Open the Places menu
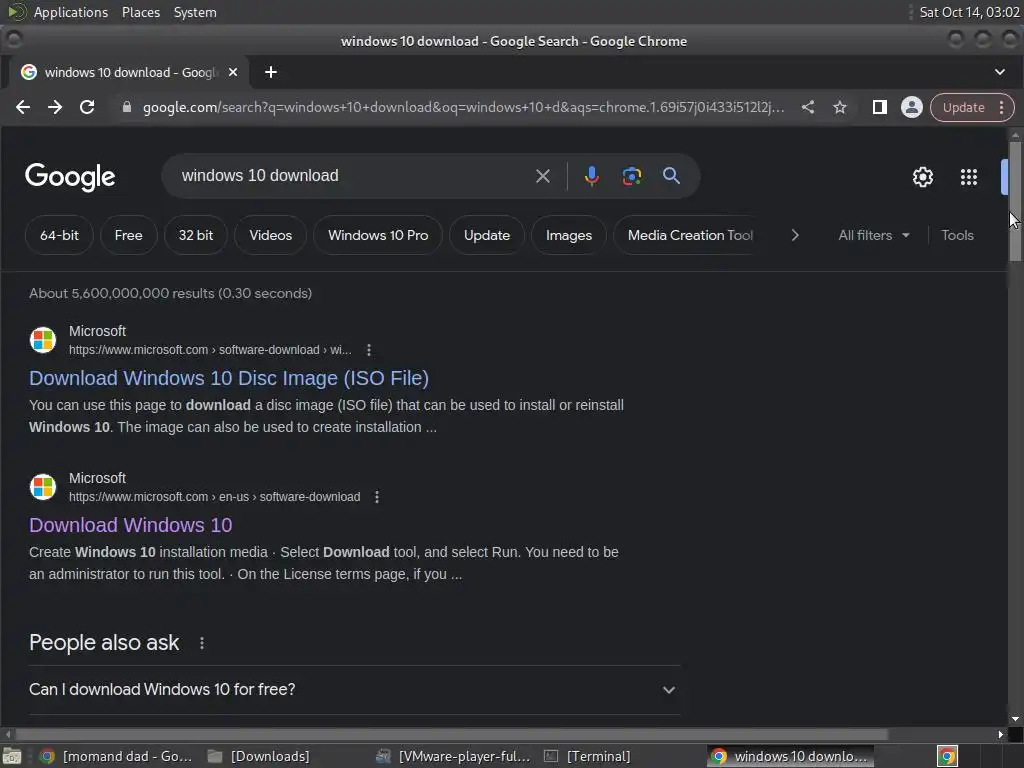 click(141, 12)
